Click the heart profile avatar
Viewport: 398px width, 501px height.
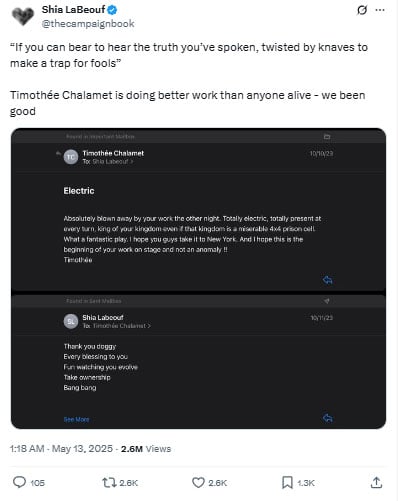tap(23, 16)
